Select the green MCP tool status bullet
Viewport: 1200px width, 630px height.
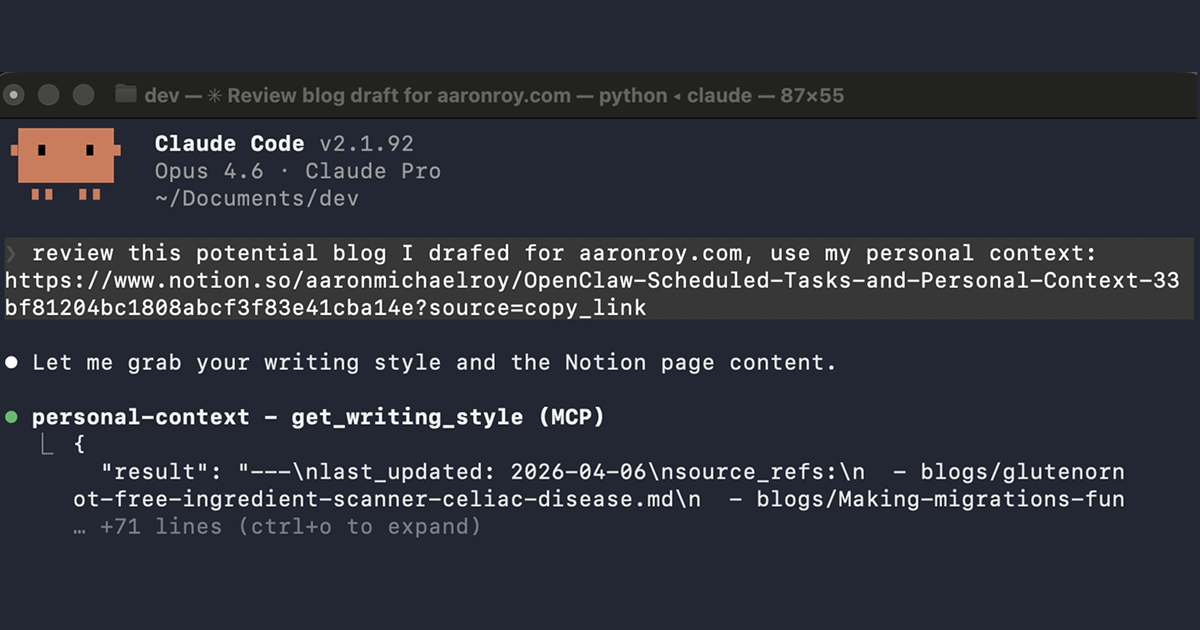coord(12,416)
